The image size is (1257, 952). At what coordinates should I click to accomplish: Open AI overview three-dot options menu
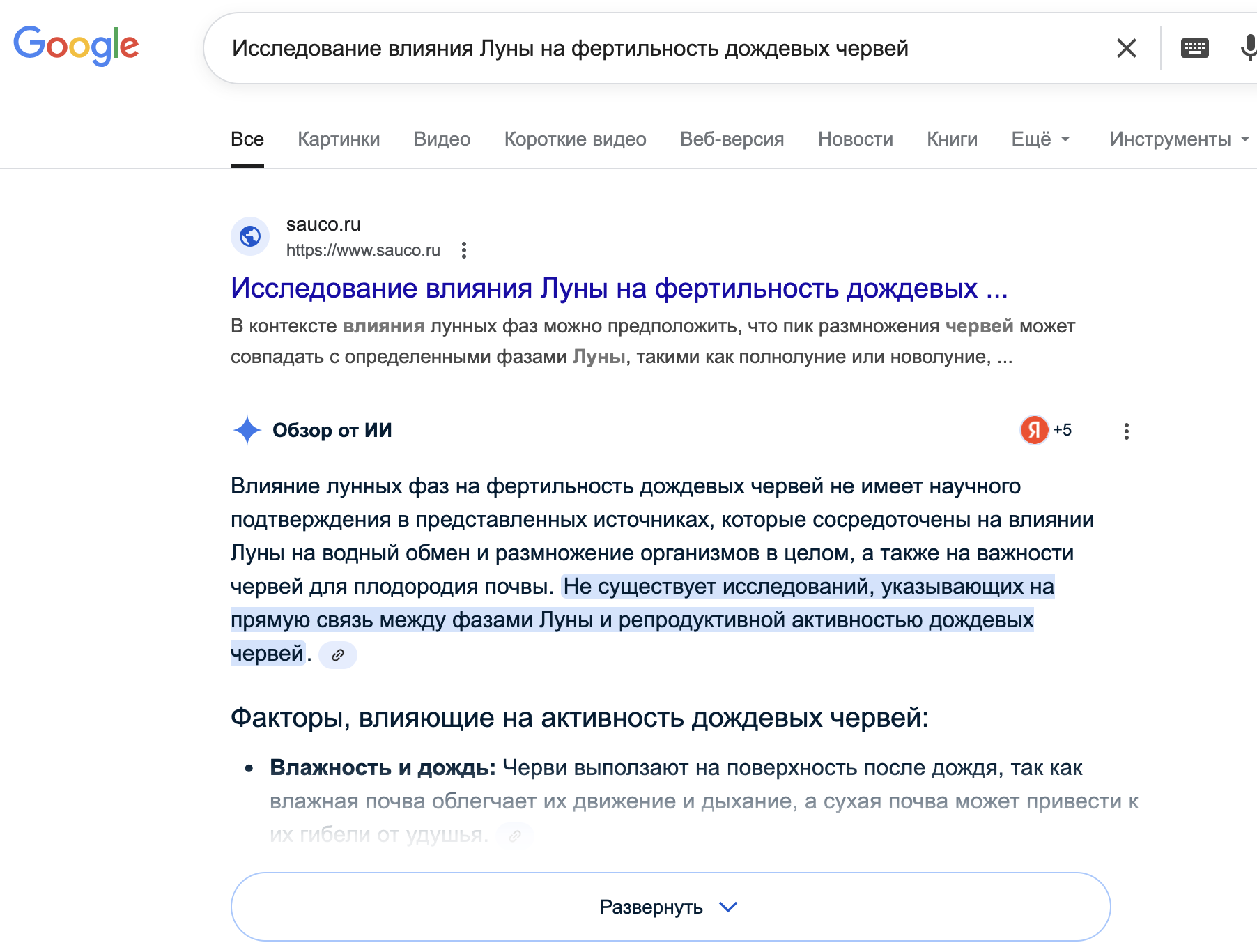(x=1126, y=431)
